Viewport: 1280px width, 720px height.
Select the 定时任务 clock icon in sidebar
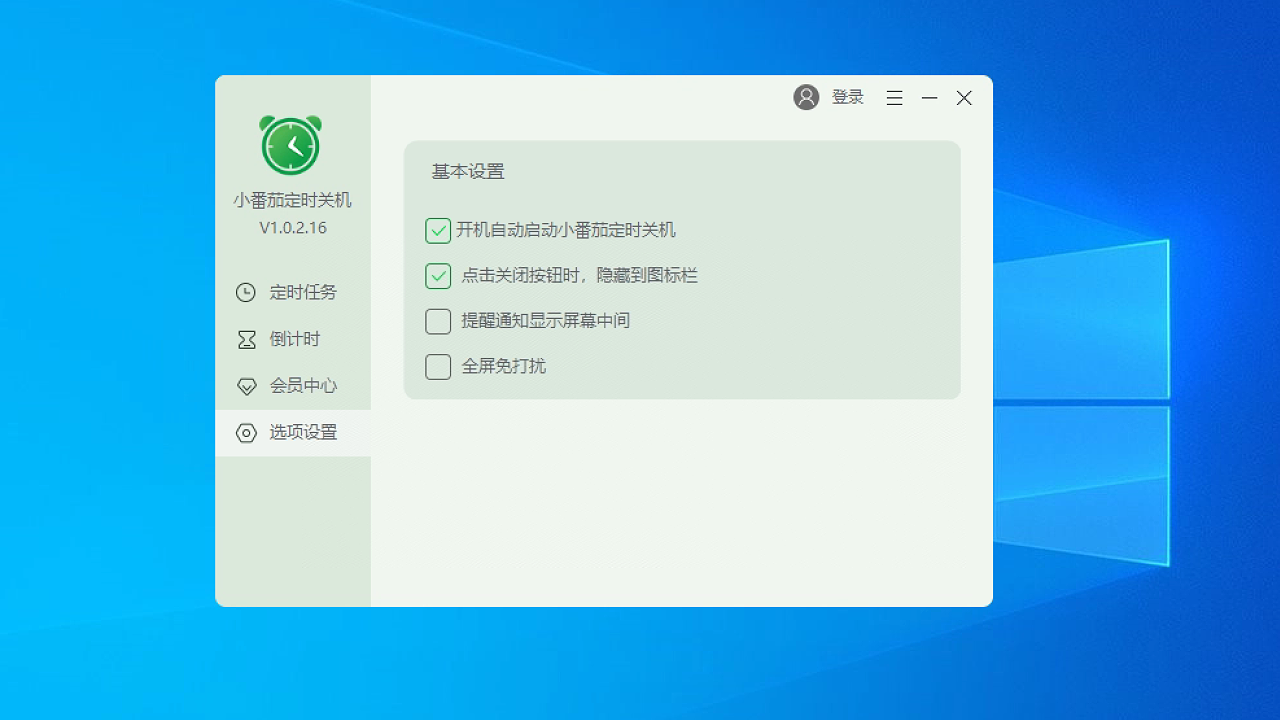(x=246, y=292)
